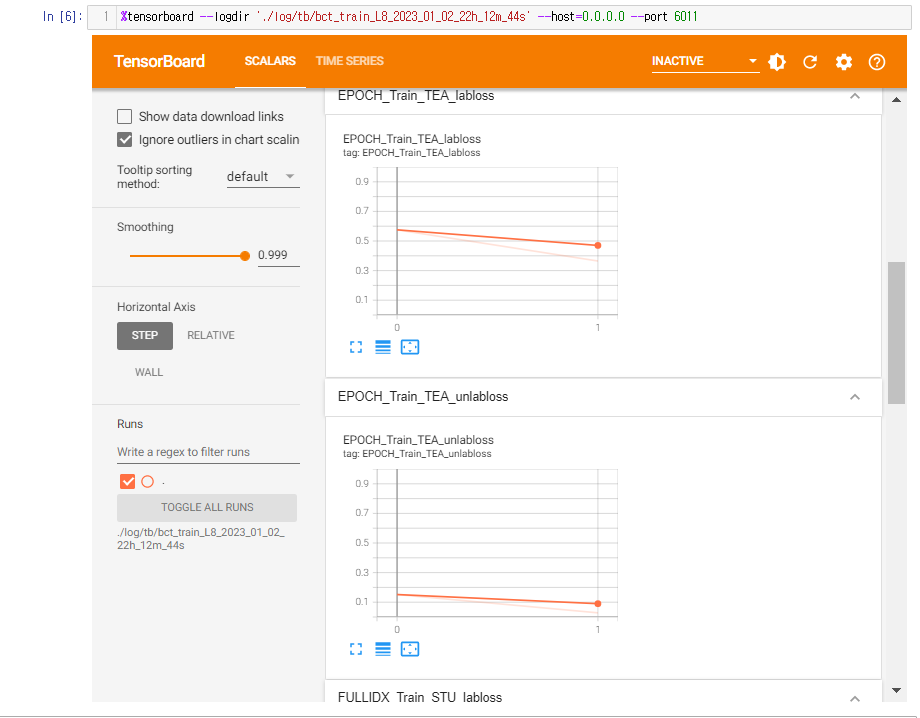Click the unlabloss chart endpoint at step 1

(x=598, y=604)
